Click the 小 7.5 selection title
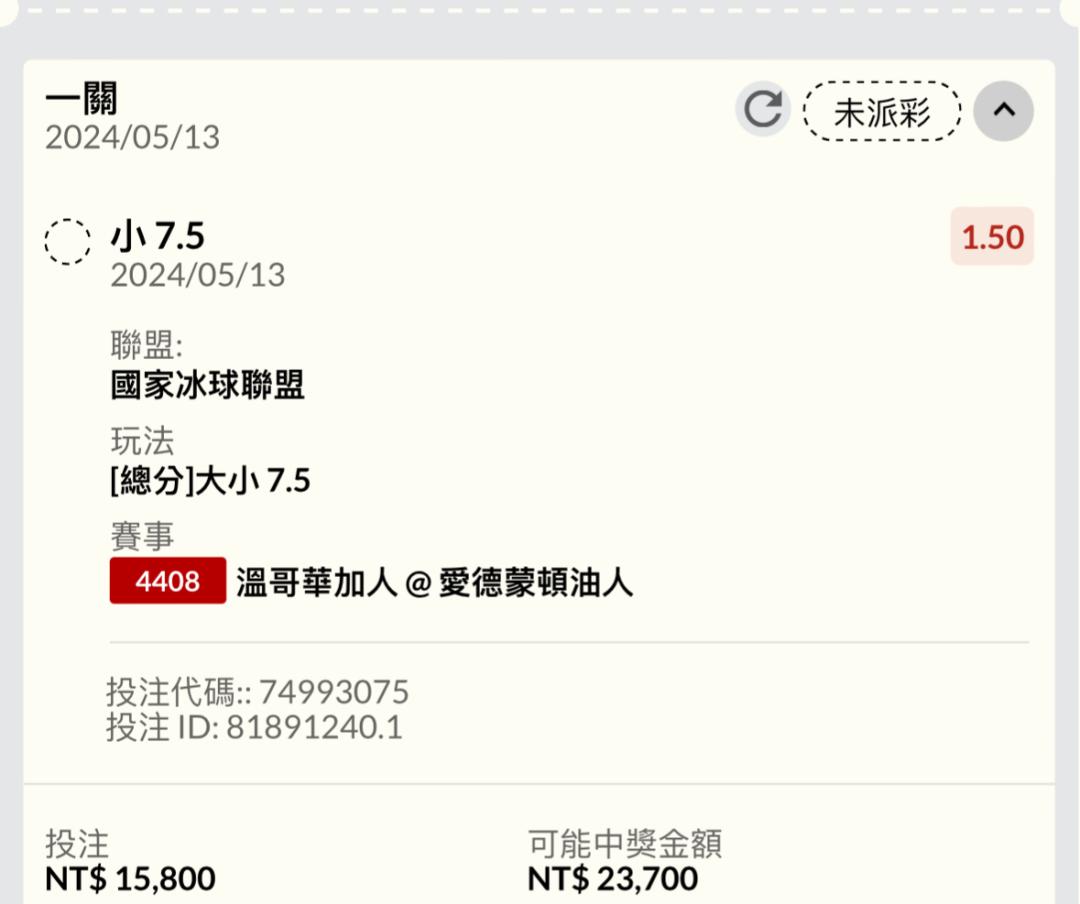This screenshot has width=1080, height=904. click(x=158, y=236)
